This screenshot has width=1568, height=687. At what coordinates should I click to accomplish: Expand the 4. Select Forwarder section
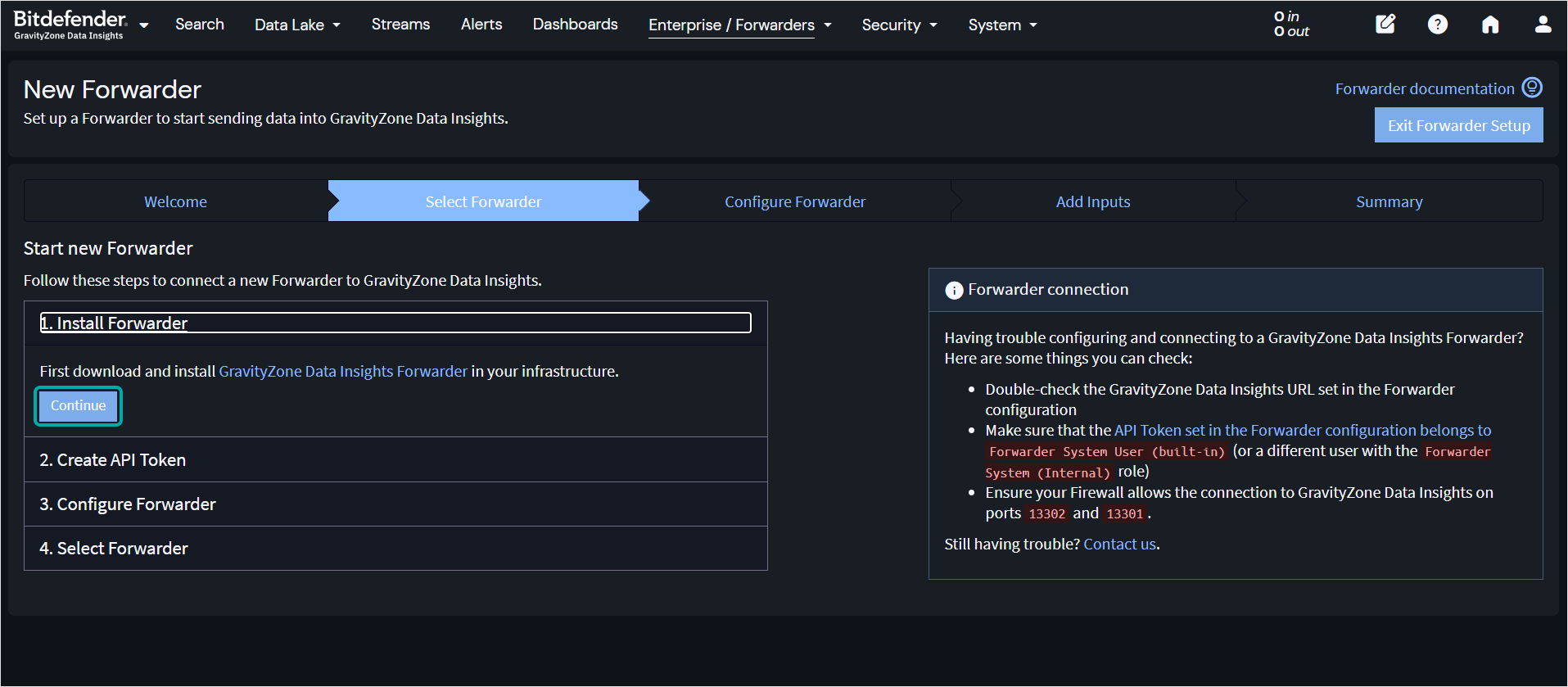pyautogui.click(x=395, y=548)
